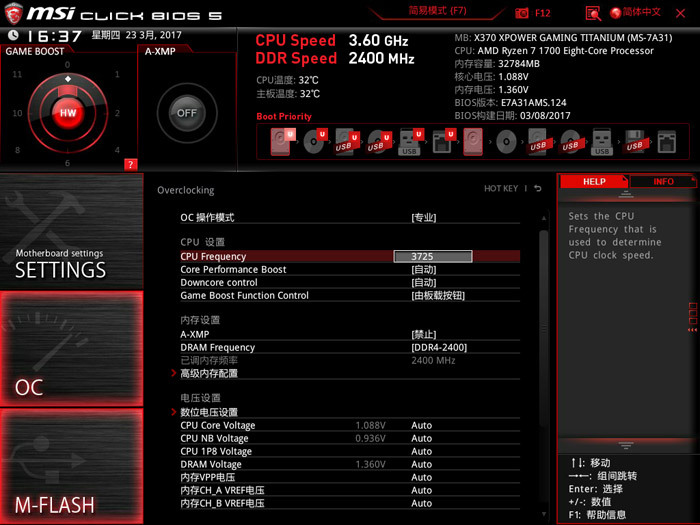Image resolution: width=700 pixels, height=525 pixels.
Task: Select the UEFI CD/DVD boot device icon
Action: (x=315, y=142)
